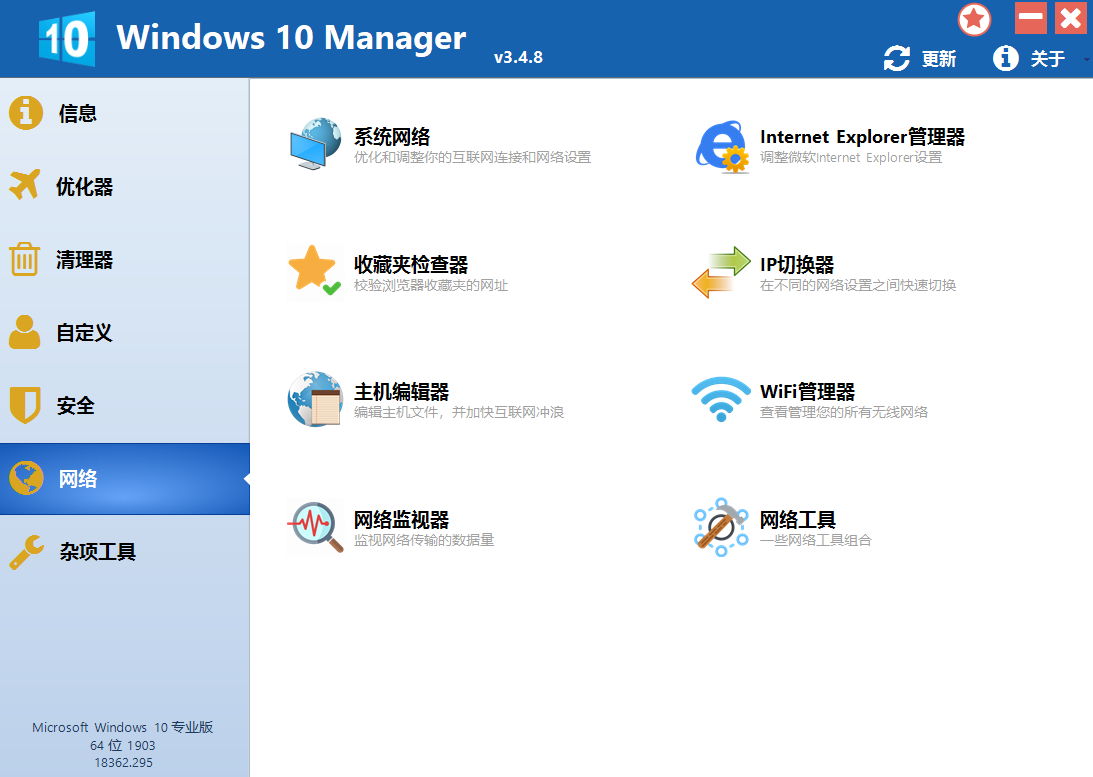Click the refresh arrows update icon
Image resolution: width=1093 pixels, height=777 pixels.
tap(896, 59)
